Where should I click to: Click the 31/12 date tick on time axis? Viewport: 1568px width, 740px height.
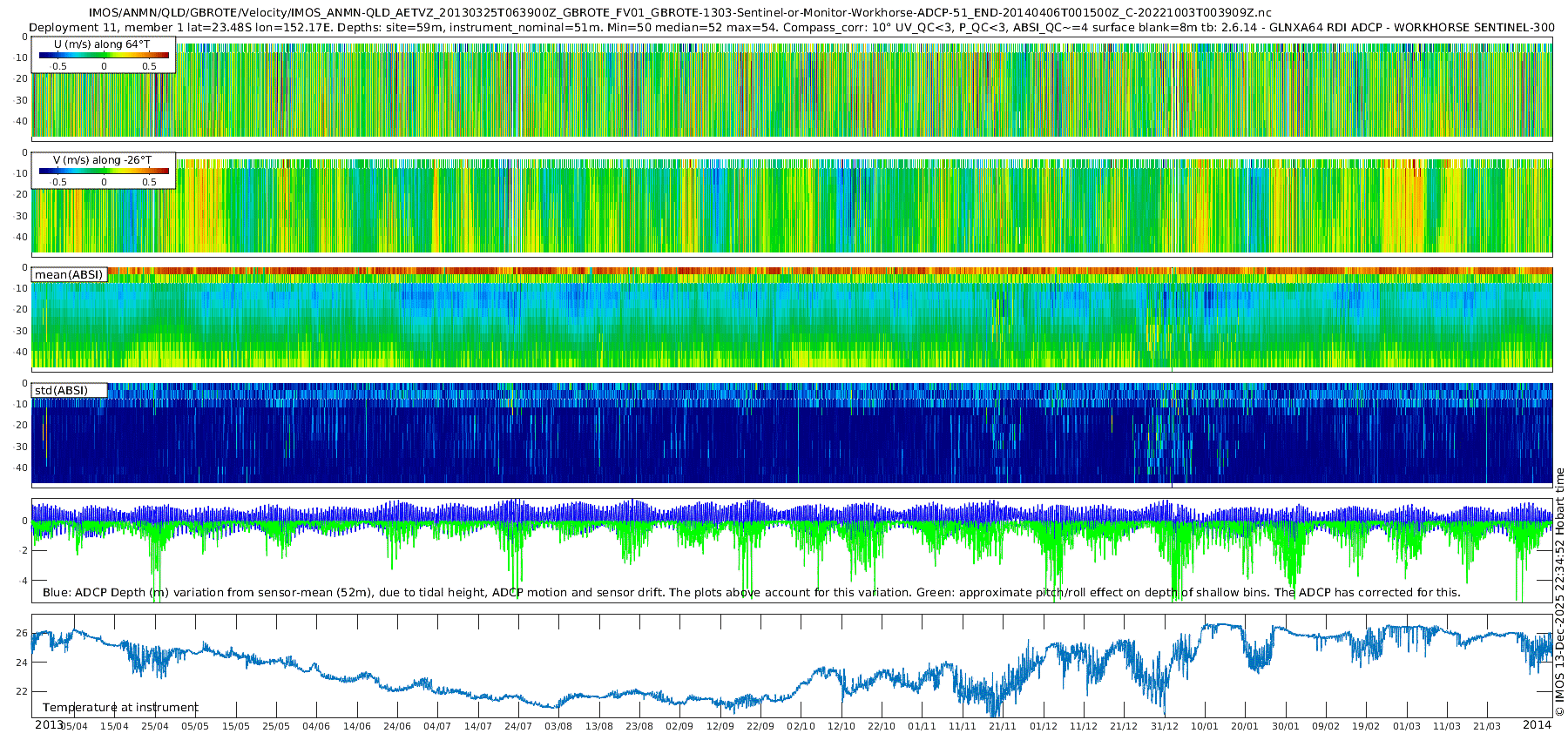1165,726
